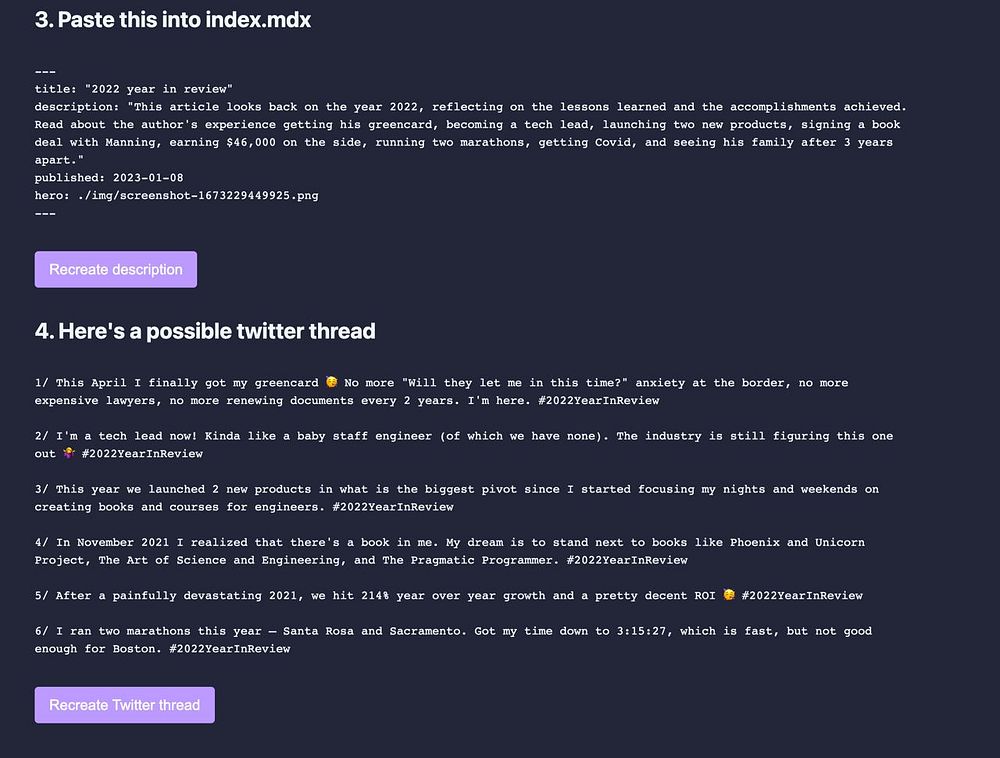Click the emoji after "decent ROI" in tweet 5
Viewport: 1000px width, 758px height.
point(730,595)
